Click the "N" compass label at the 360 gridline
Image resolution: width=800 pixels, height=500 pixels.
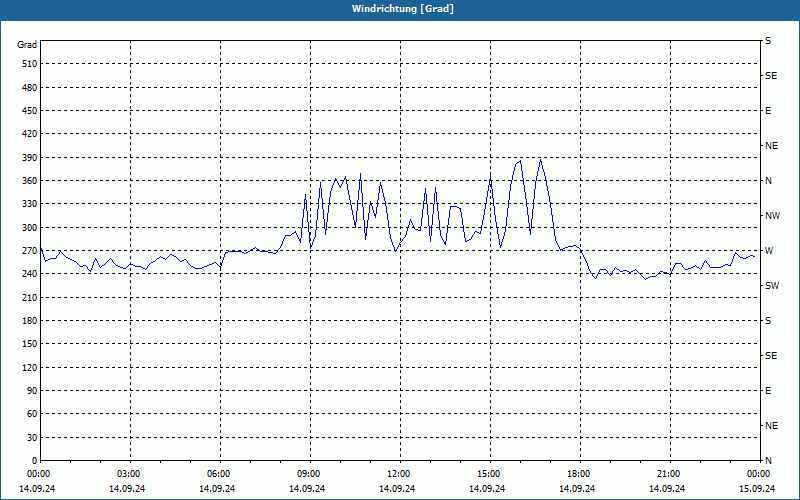tap(768, 181)
